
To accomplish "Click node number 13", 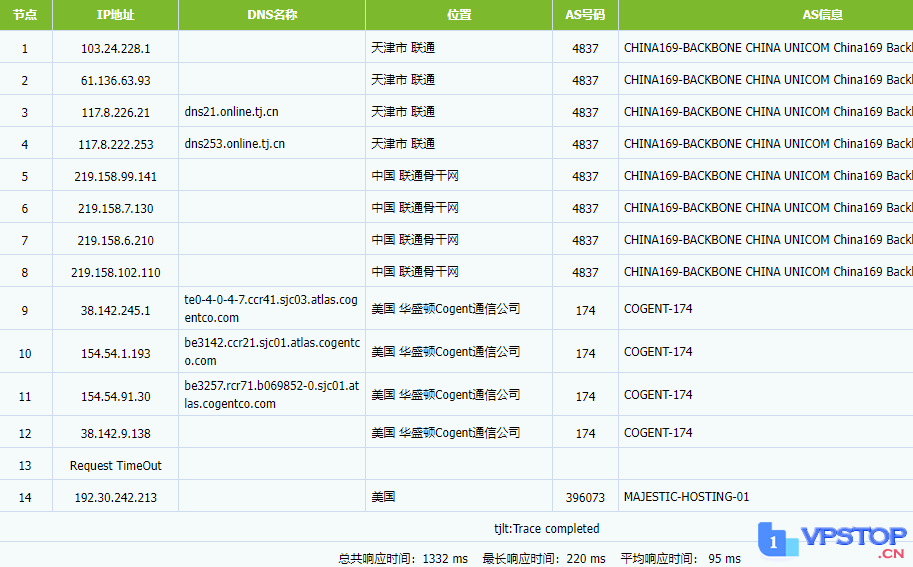I will [24, 466].
